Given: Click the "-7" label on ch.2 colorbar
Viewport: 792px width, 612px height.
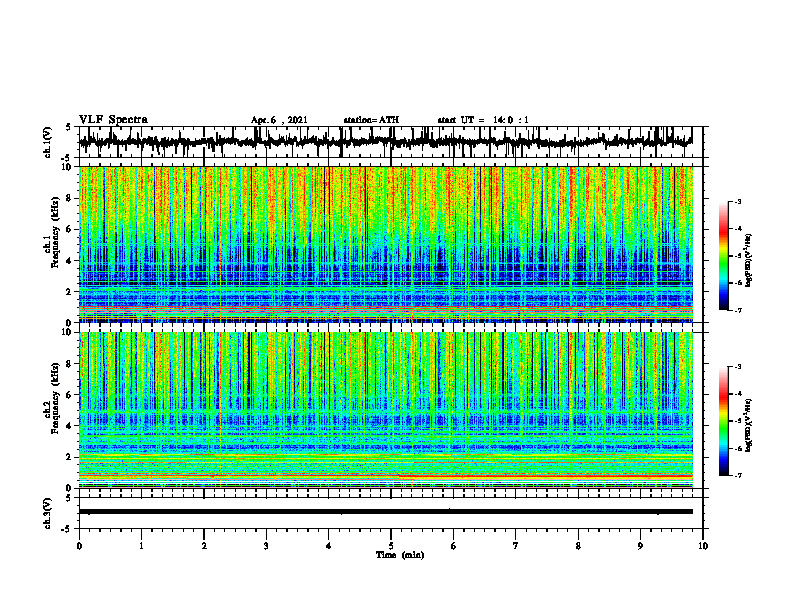Looking at the screenshot, I should pyautogui.click(x=738, y=475).
